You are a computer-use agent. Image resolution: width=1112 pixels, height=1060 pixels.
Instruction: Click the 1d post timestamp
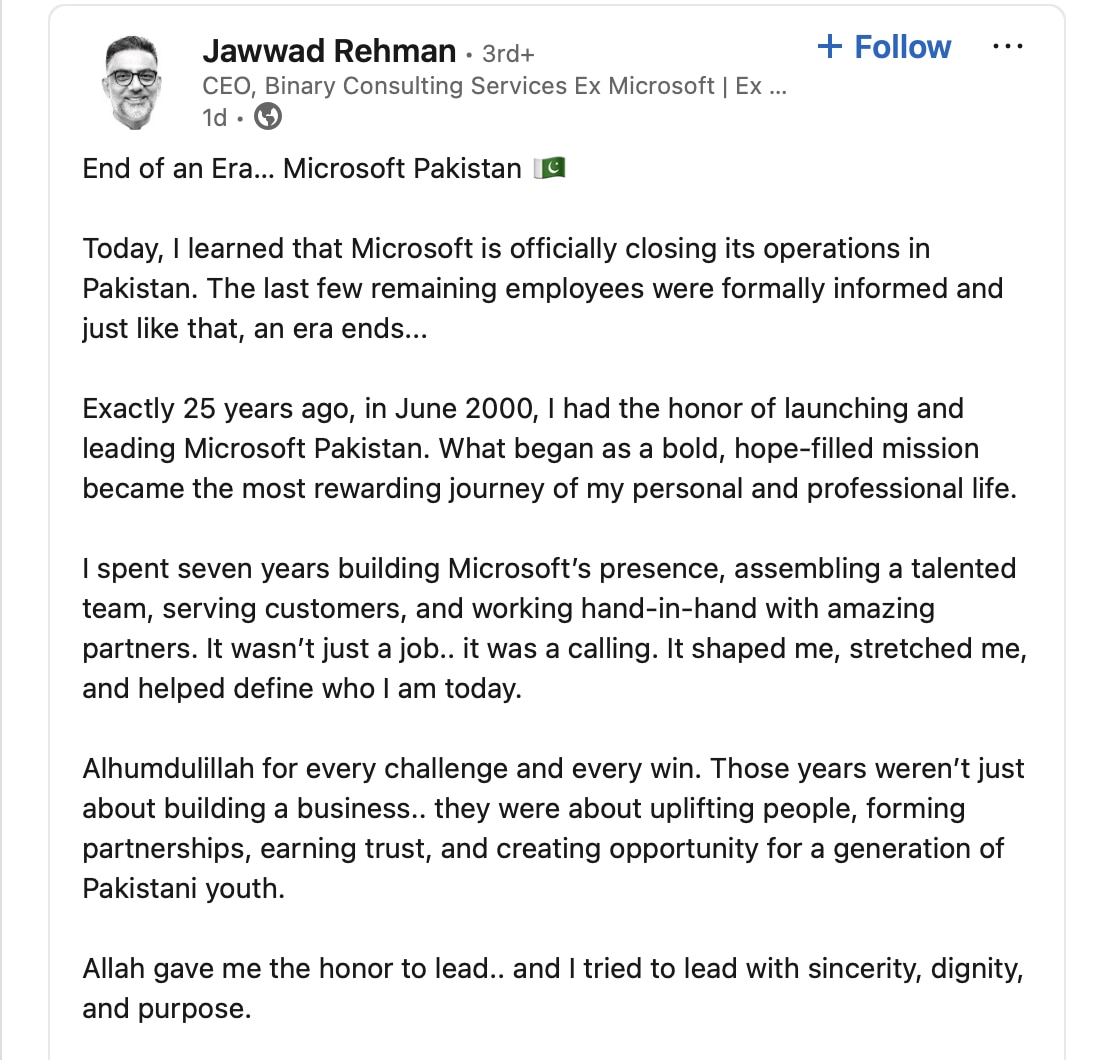pos(214,118)
